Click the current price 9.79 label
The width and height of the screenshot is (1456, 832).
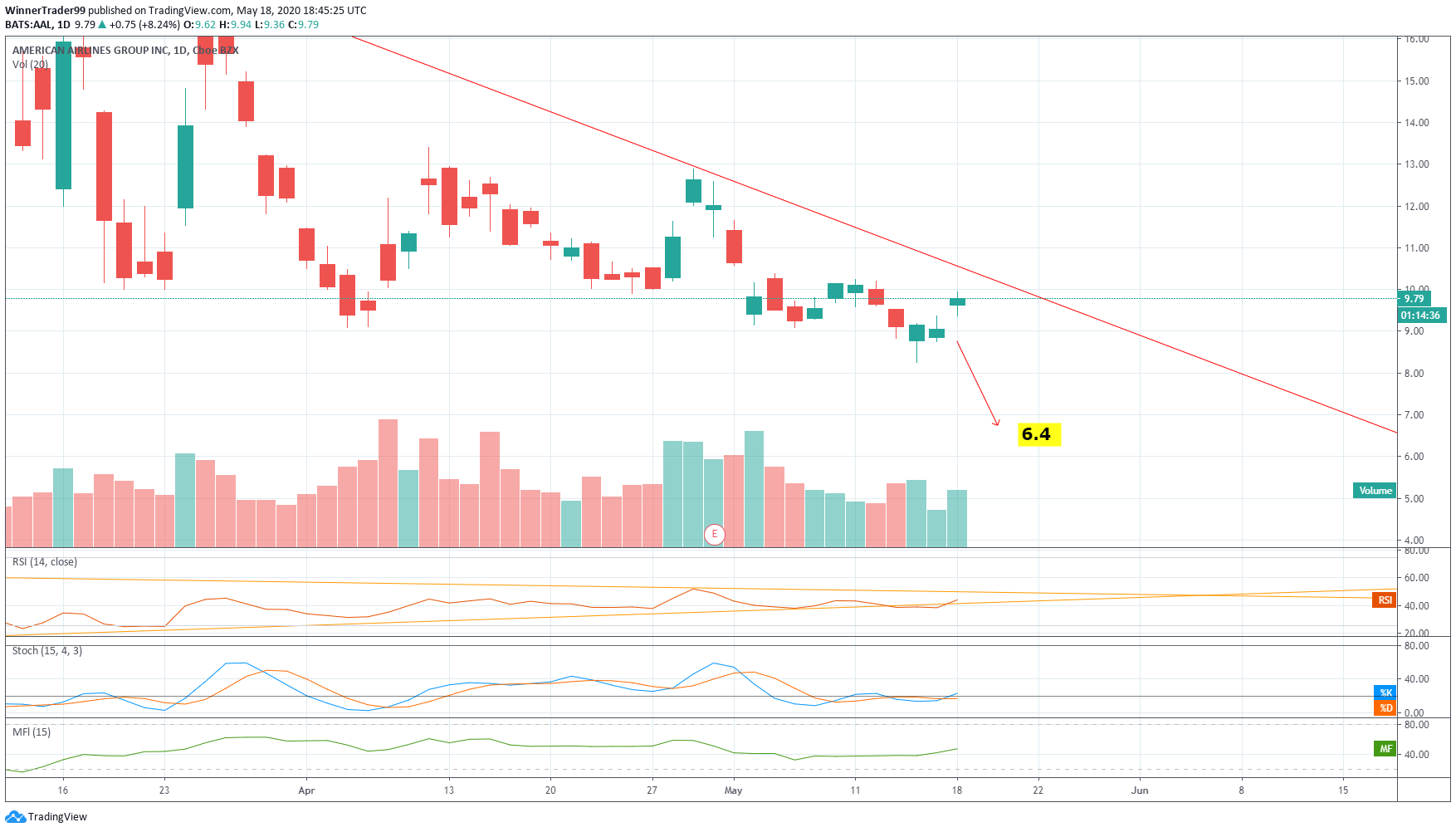(x=1414, y=299)
